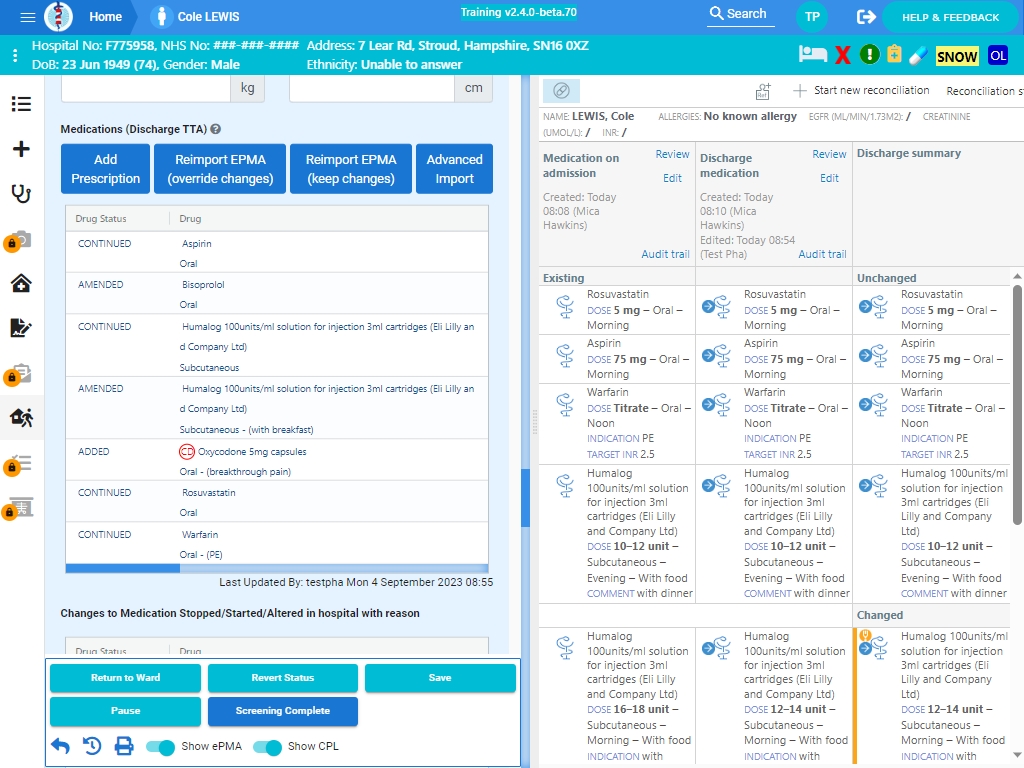Click the Save button

(x=440, y=678)
